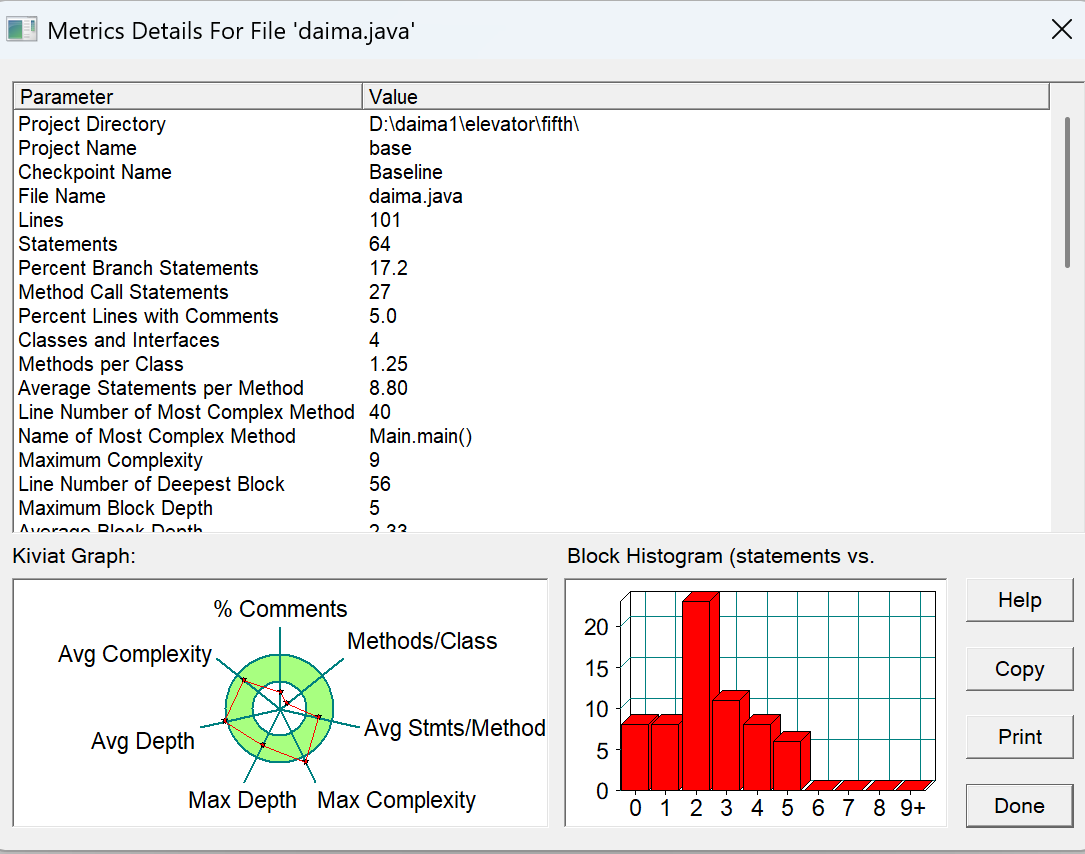Viewport: 1085px width, 854px height.
Task: Select Line Number of Most Complex Method
Action: (531, 412)
